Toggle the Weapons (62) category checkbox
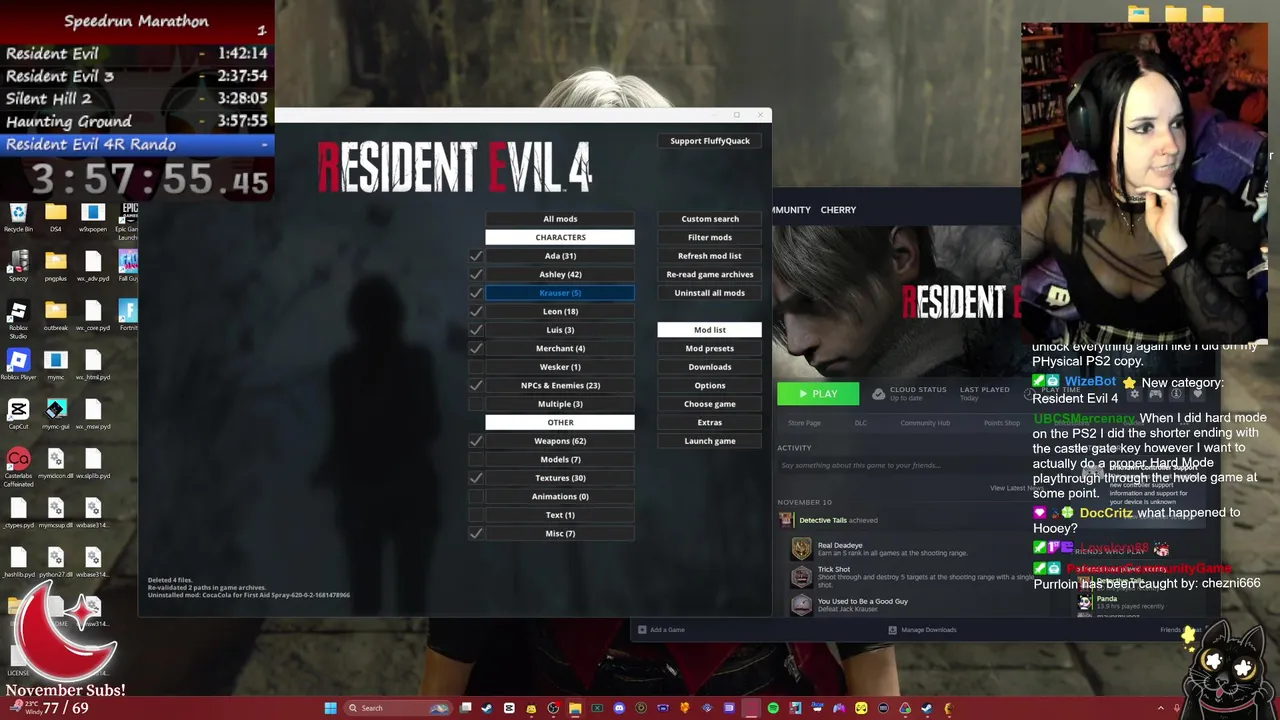The height and width of the screenshot is (720, 1280). coord(476,441)
